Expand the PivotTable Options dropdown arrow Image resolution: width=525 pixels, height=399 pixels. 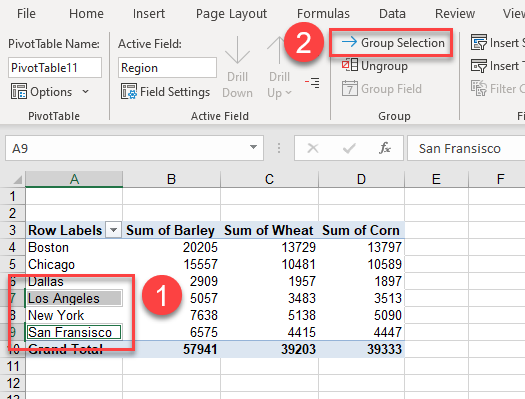(x=85, y=91)
